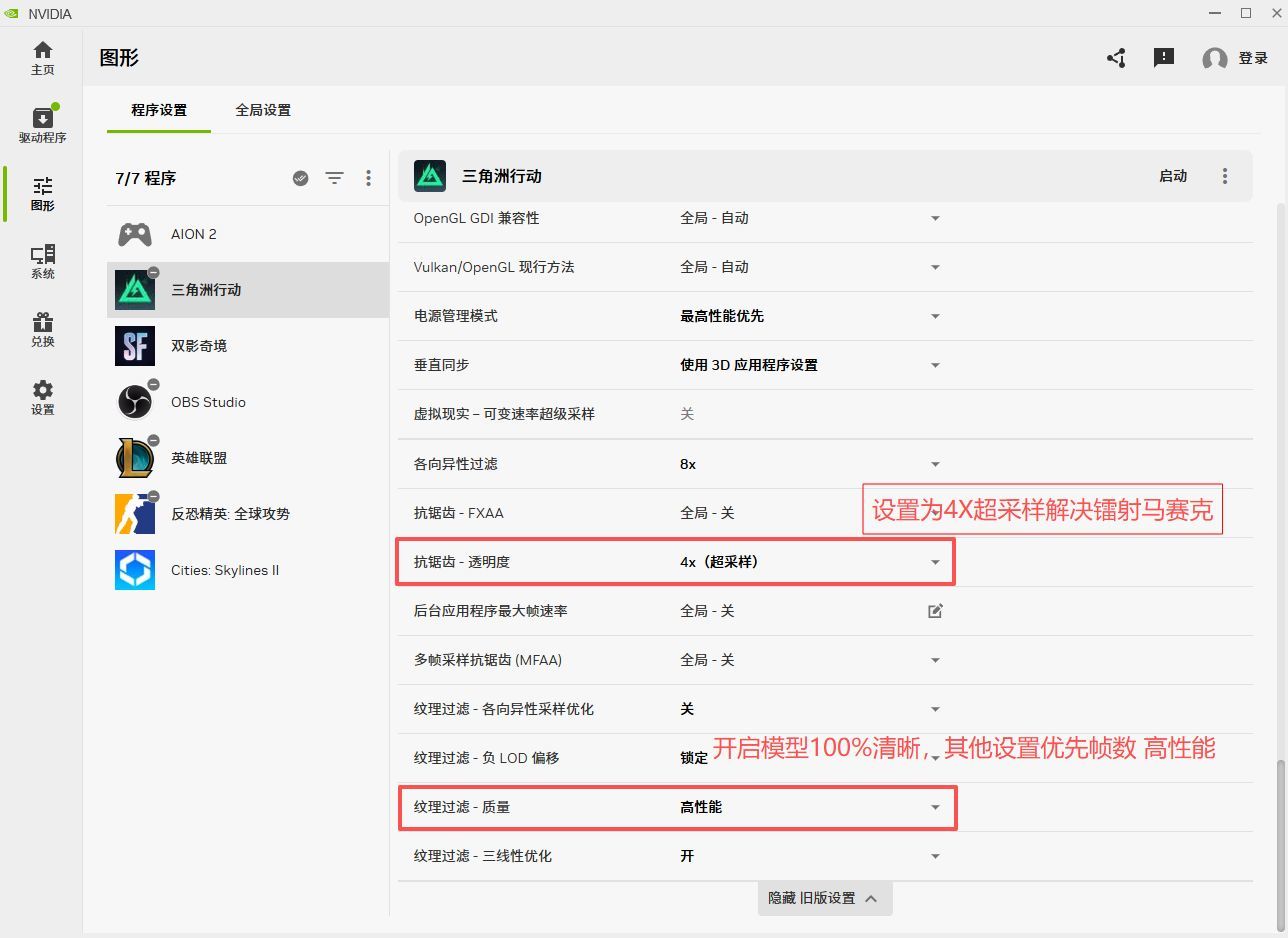Click 虚拟现实 – 可变速率超级采样 value 关

click(687, 414)
